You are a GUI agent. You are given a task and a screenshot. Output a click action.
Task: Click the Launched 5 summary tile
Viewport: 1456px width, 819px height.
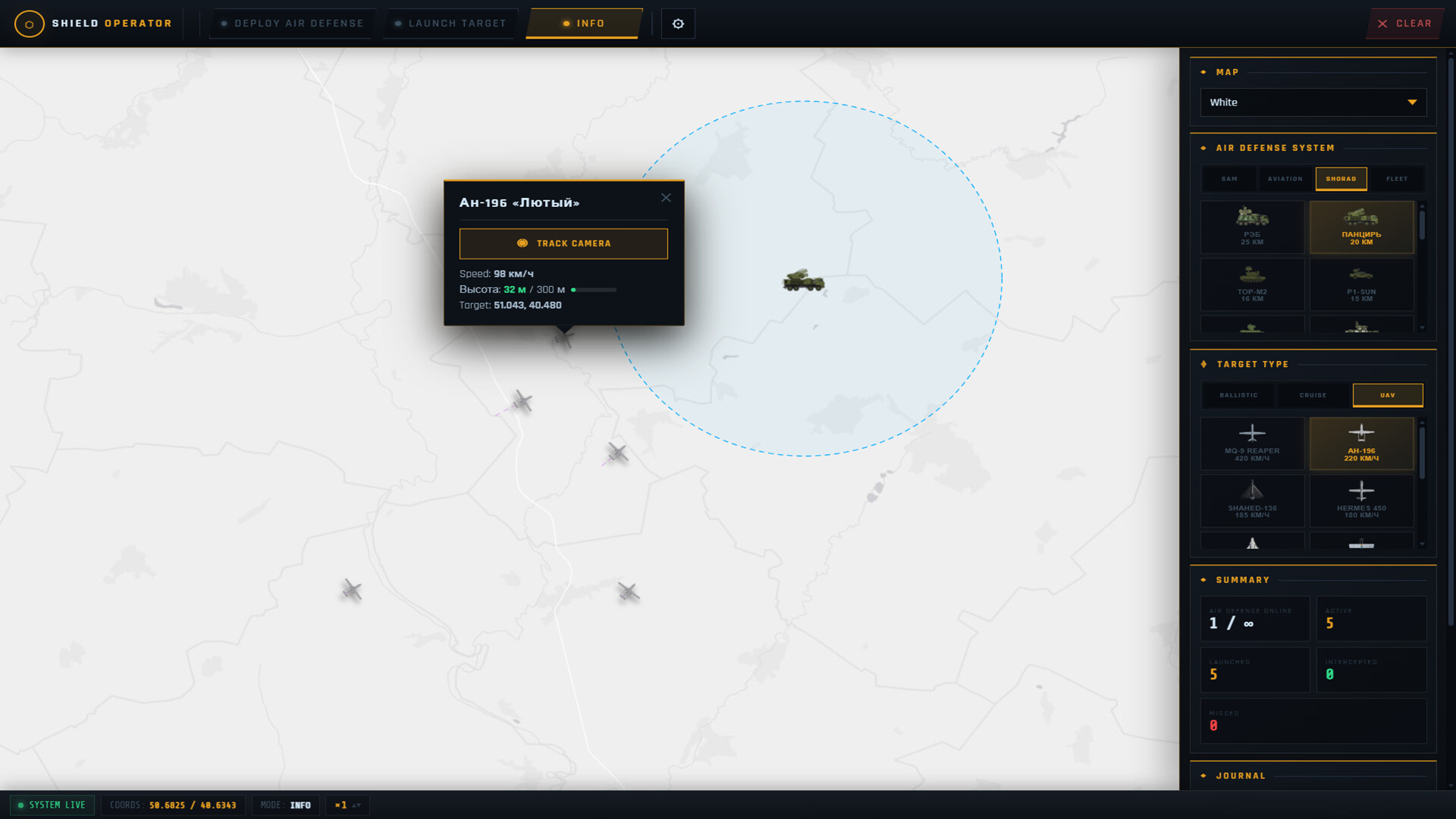tap(1254, 670)
